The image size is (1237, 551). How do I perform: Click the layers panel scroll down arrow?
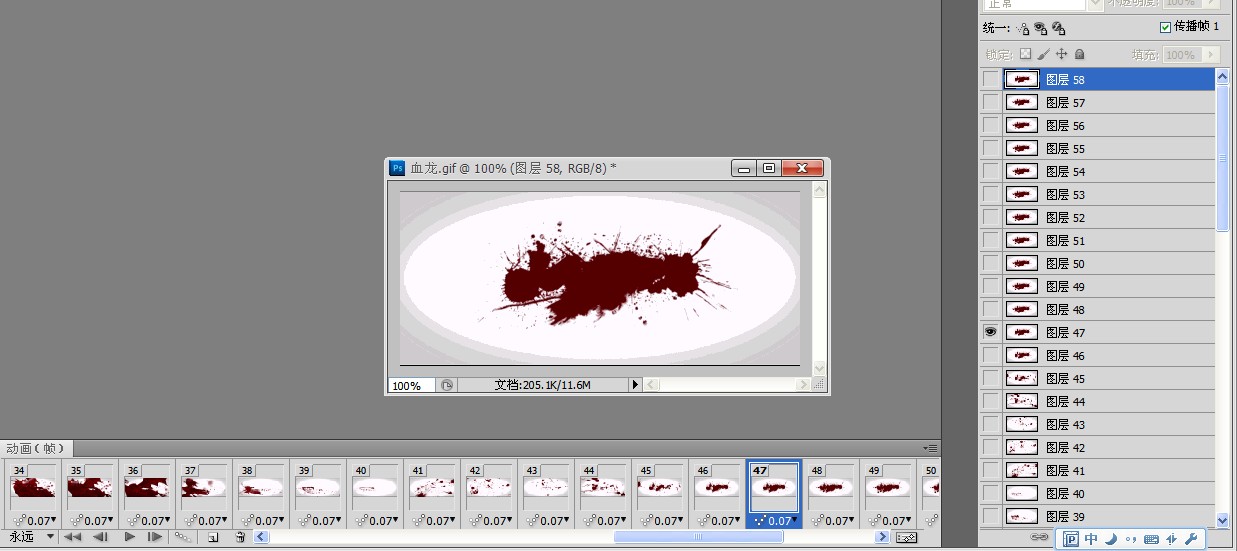[x=1222, y=519]
